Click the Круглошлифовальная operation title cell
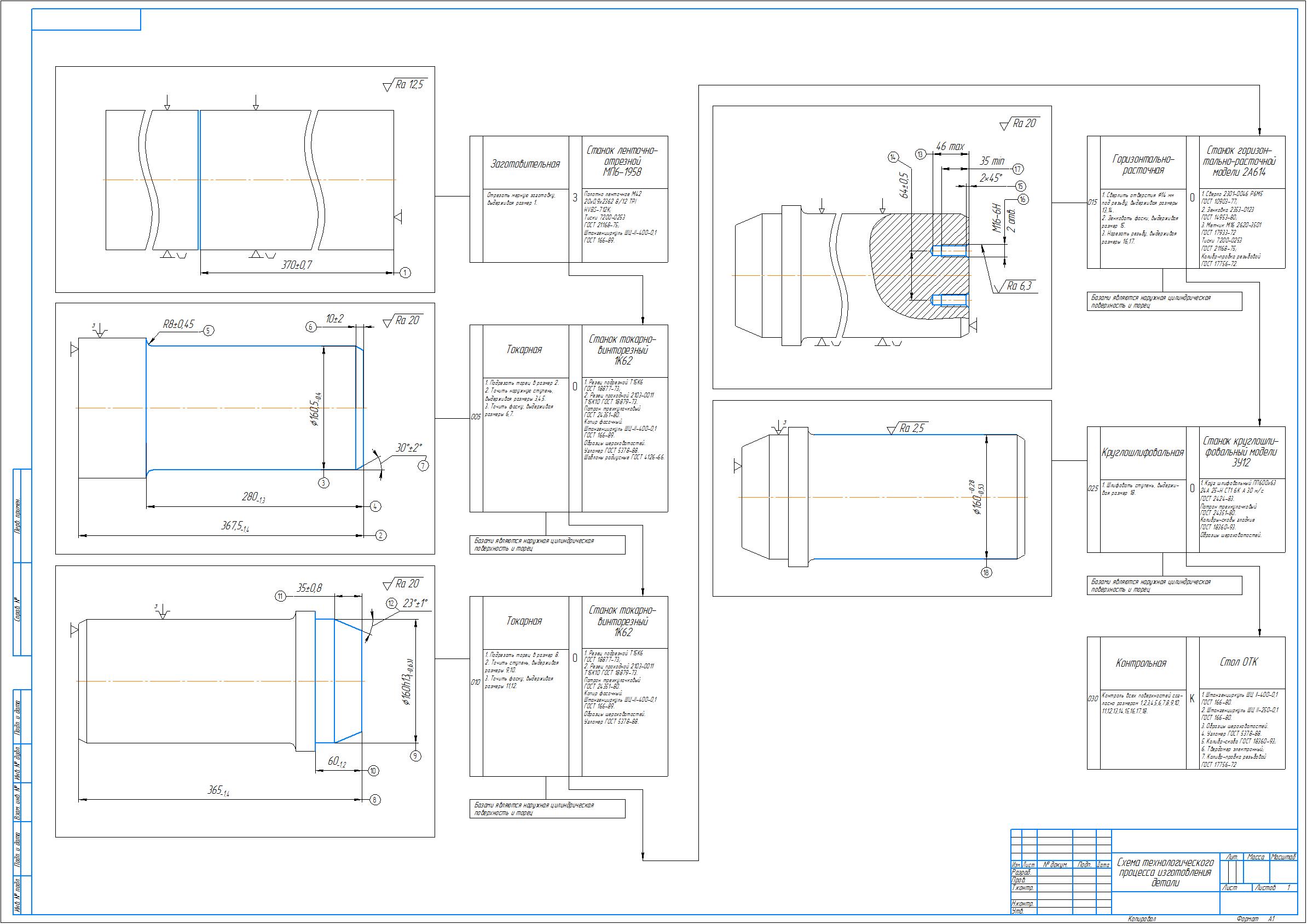Screen dimensions: 1307x924 tap(1142, 453)
